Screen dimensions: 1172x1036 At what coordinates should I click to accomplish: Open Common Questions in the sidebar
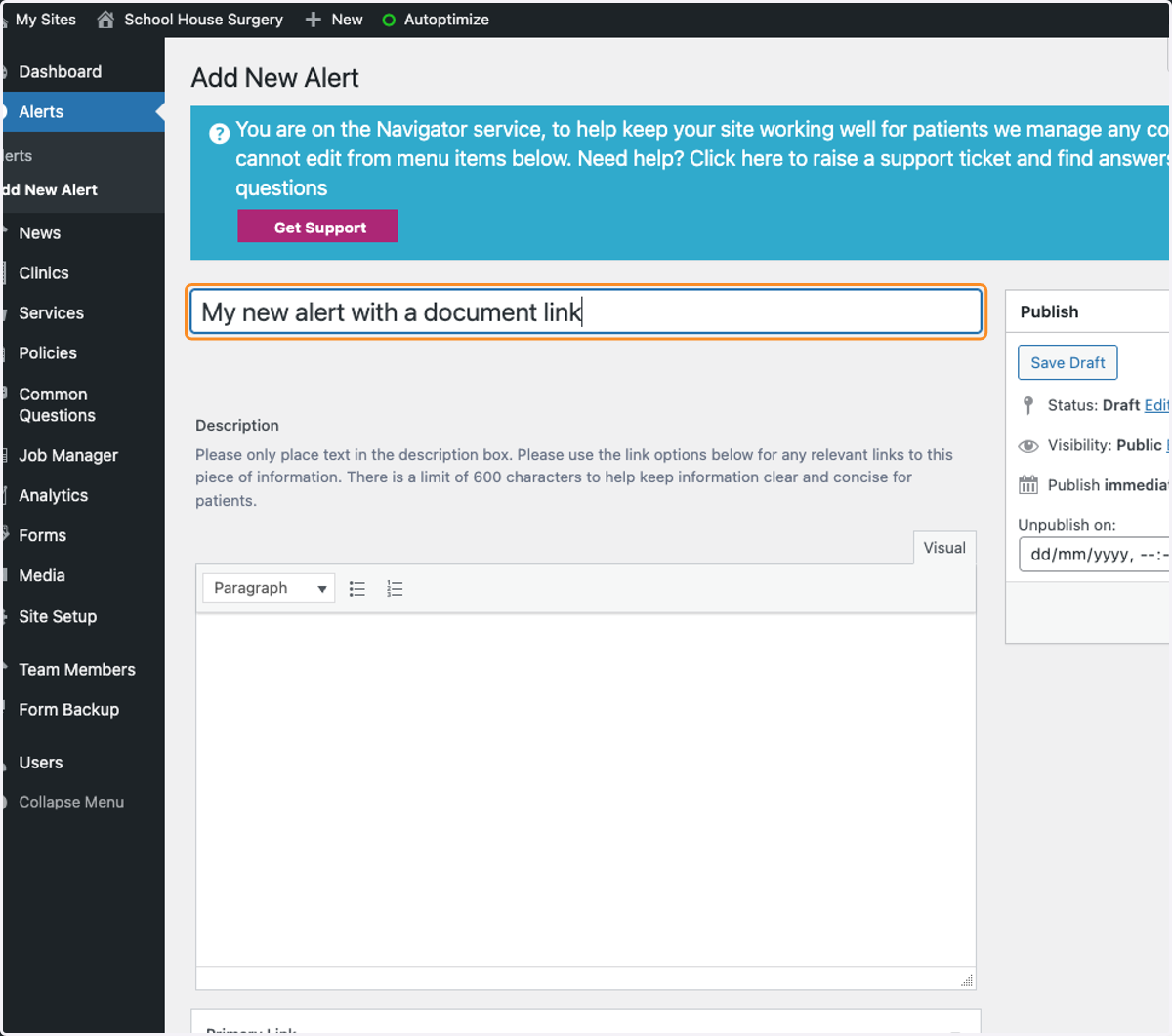tap(58, 405)
